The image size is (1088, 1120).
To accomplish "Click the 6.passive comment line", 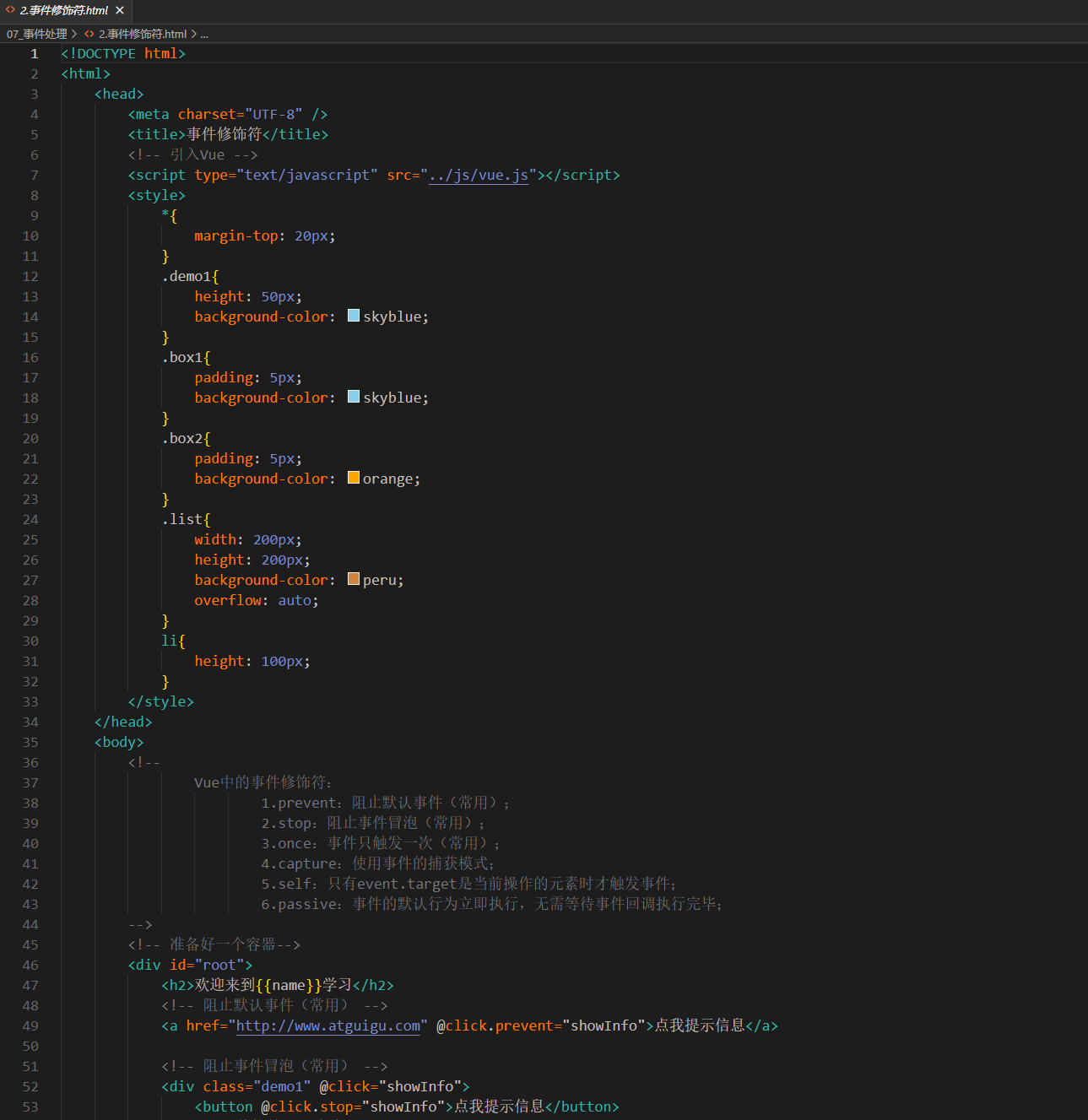I will [x=492, y=904].
